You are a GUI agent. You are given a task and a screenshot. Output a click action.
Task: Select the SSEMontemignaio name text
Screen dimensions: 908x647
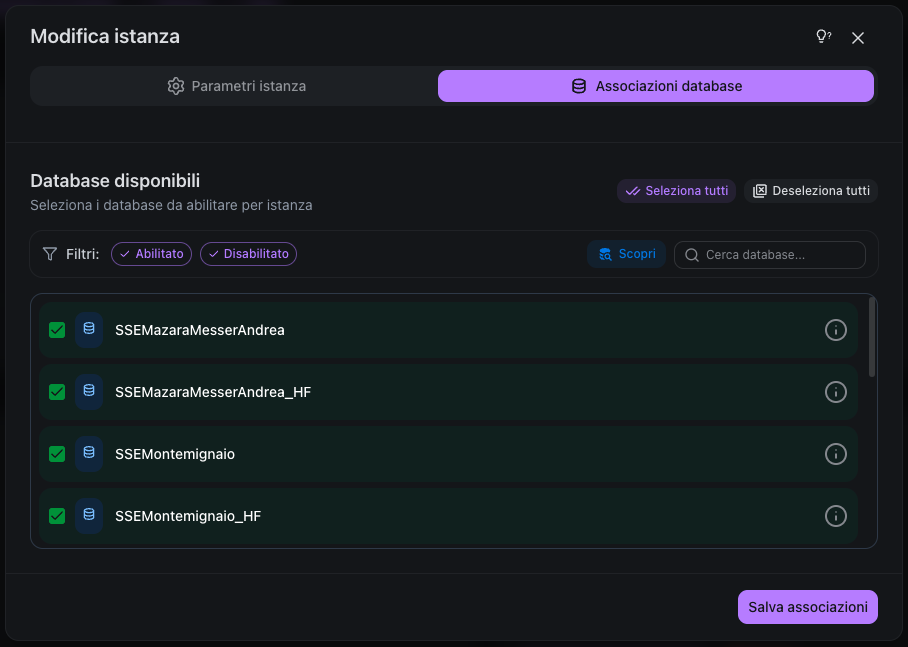coord(175,454)
